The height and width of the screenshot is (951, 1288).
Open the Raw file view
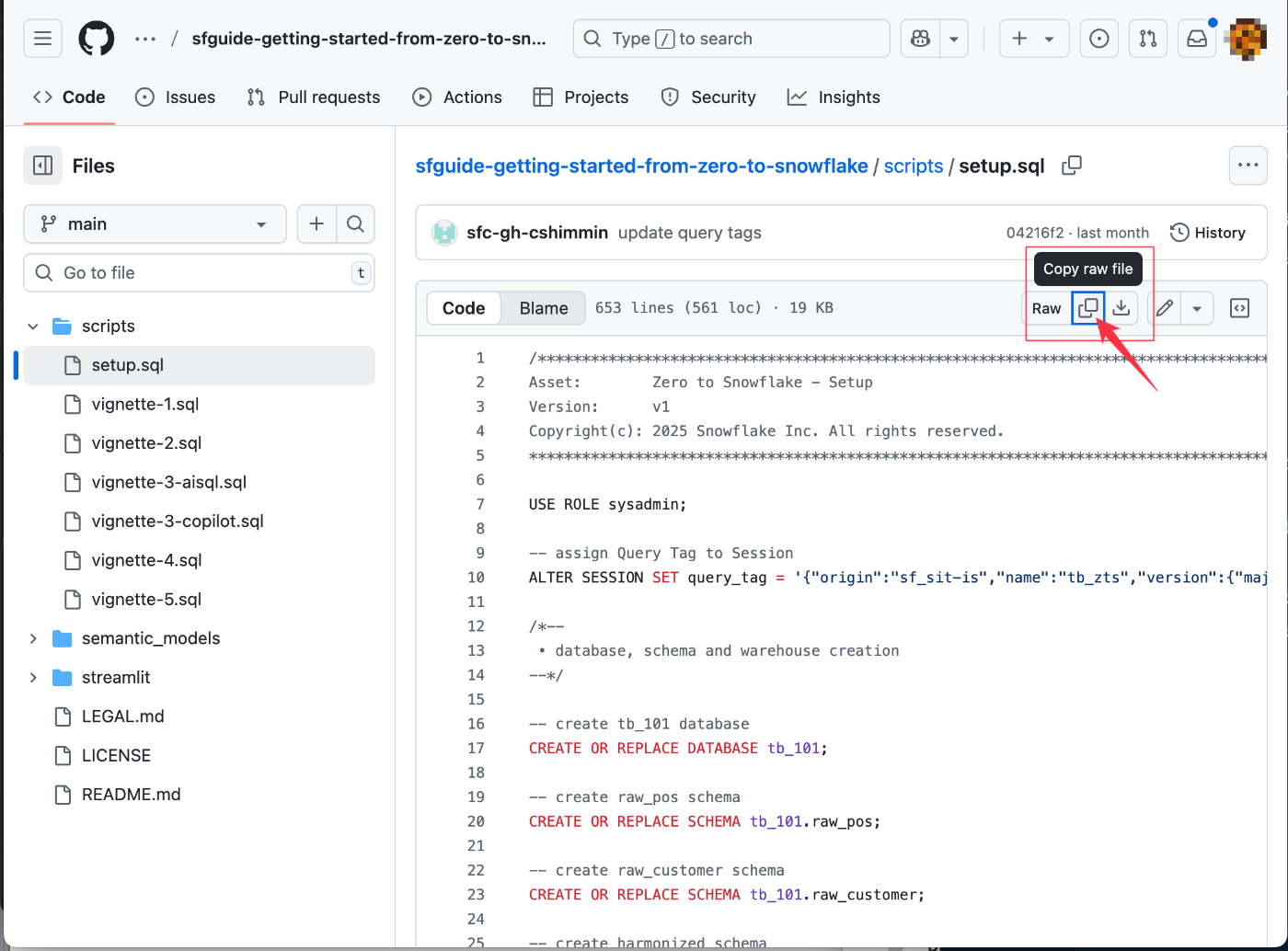tap(1046, 308)
